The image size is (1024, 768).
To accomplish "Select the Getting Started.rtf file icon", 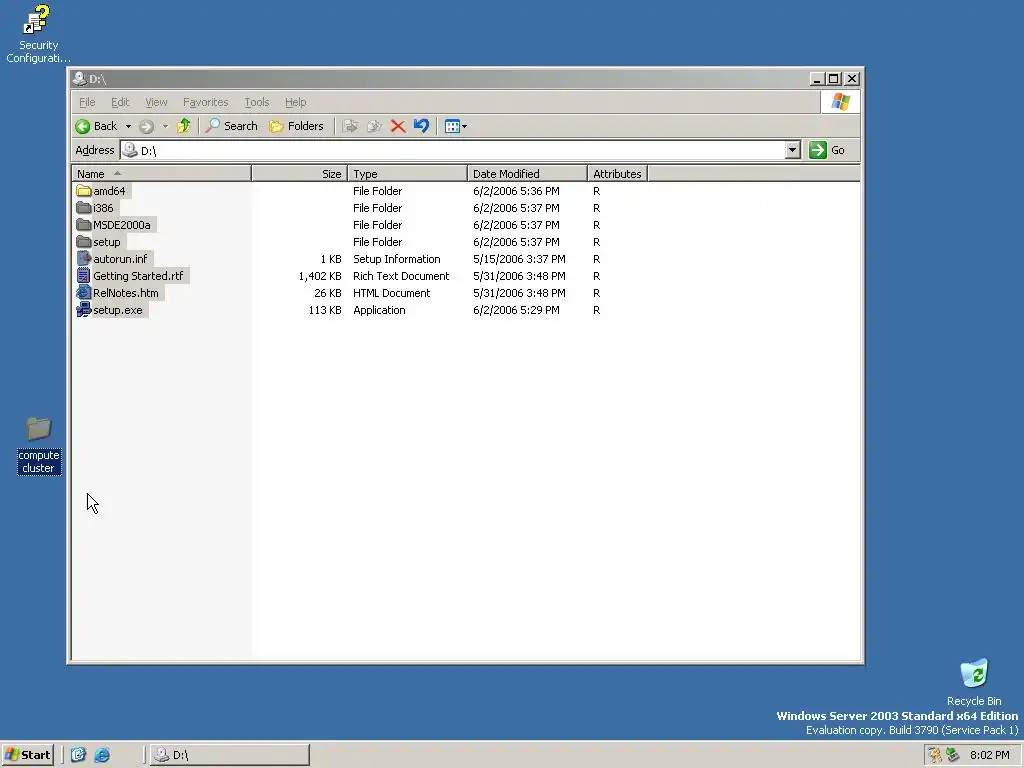I will pyautogui.click(x=84, y=276).
